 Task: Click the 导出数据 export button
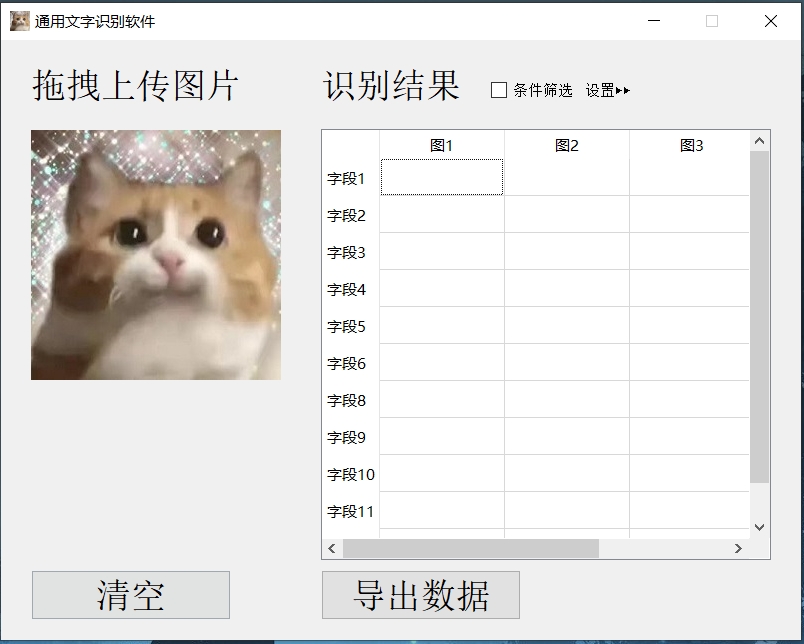pyautogui.click(x=420, y=594)
